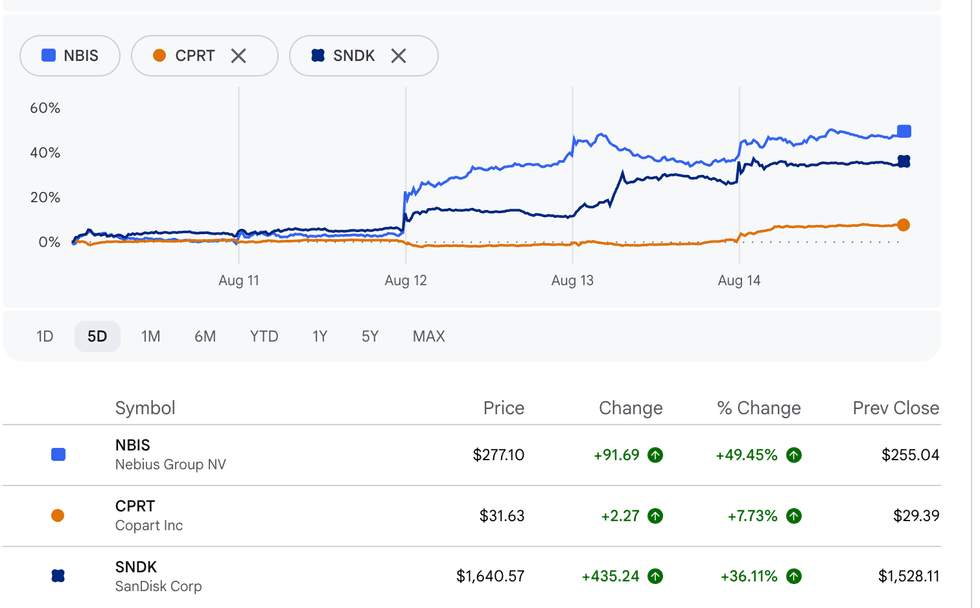Click CPRT previous close $29.39
980x608 pixels.
tap(916, 516)
